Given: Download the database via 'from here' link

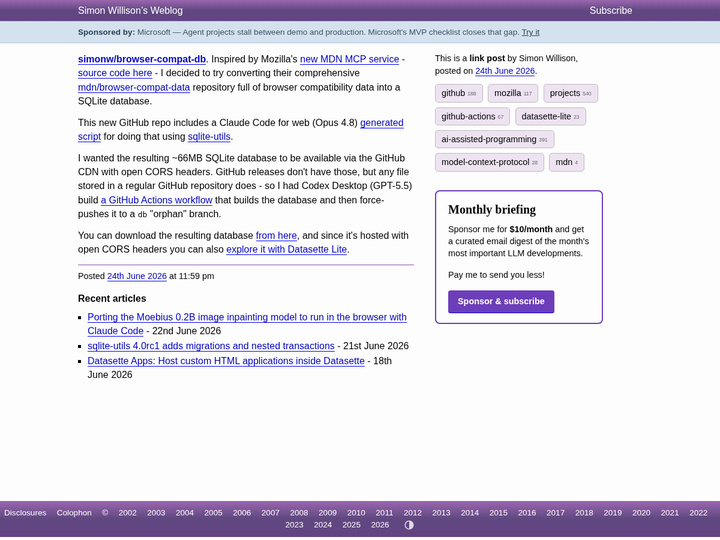Looking at the screenshot, I should 276,235.
